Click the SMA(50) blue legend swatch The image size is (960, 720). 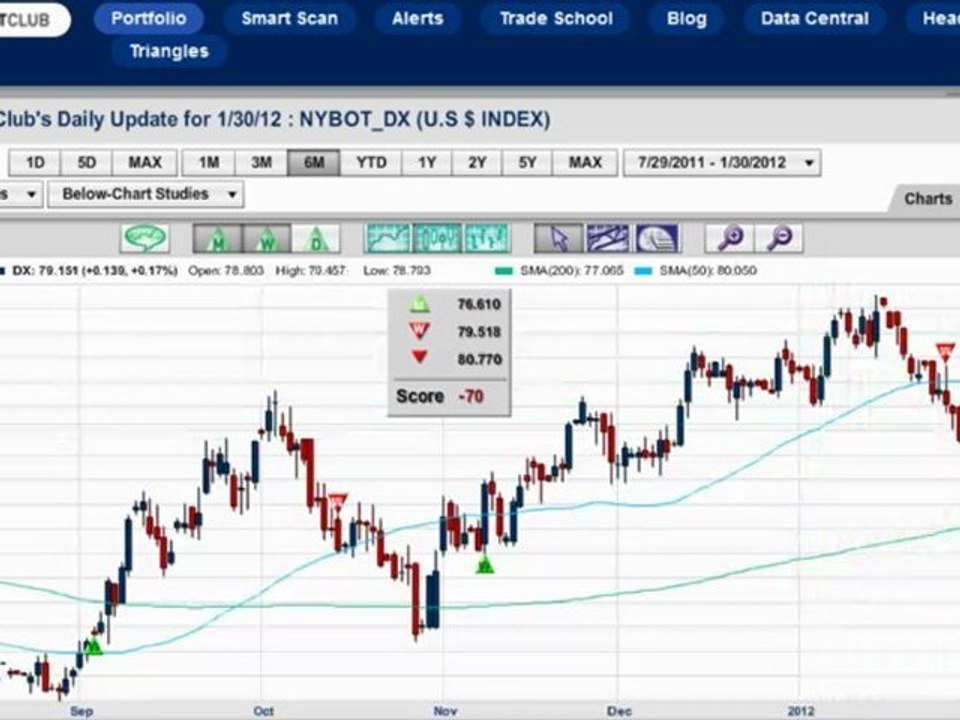[643, 271]
